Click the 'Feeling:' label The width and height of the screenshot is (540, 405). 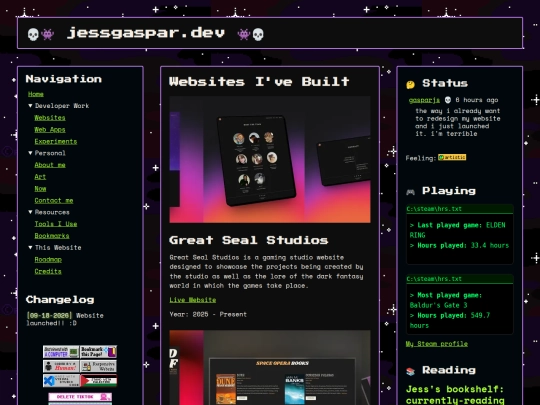pos(421,158)
